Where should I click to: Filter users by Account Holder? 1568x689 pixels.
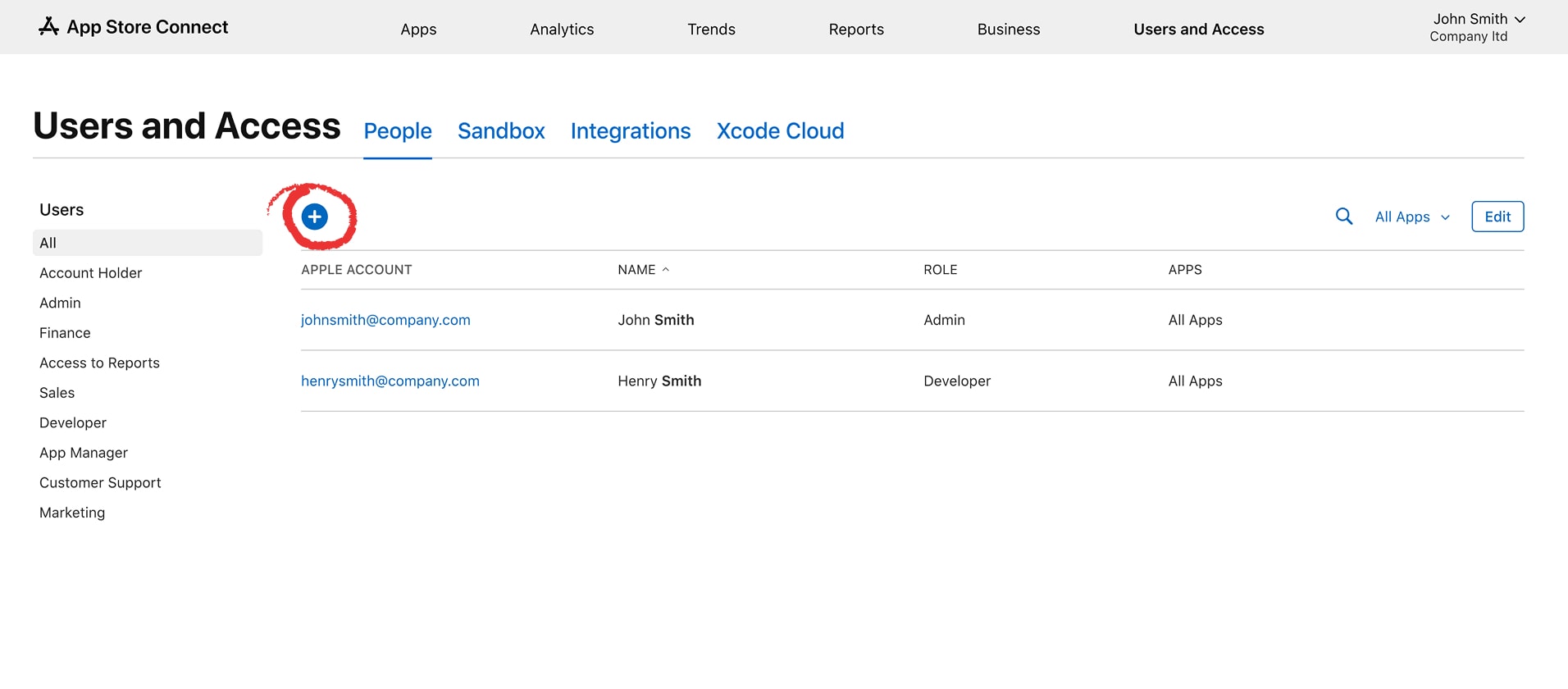coord(91,273)
